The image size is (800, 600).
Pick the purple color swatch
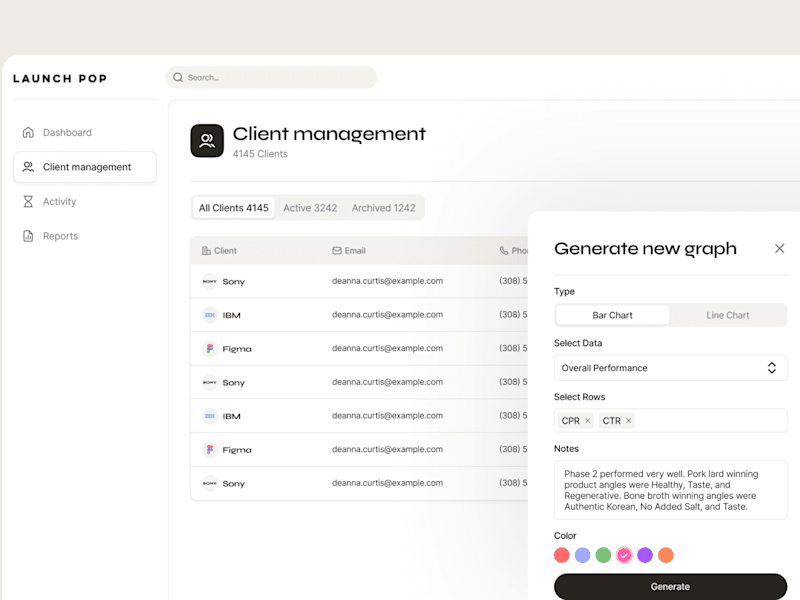pyautogui.click(x=645, y=555)
